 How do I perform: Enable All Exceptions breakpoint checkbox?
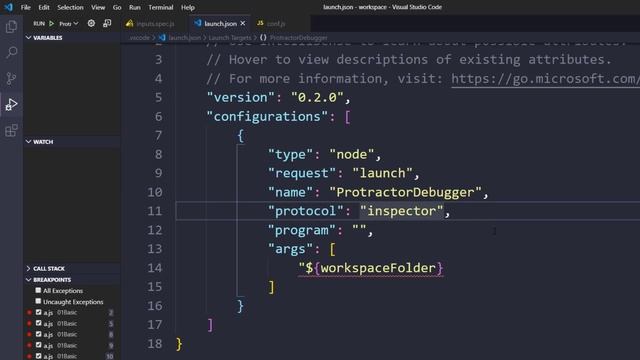click(x=38, y=290)
